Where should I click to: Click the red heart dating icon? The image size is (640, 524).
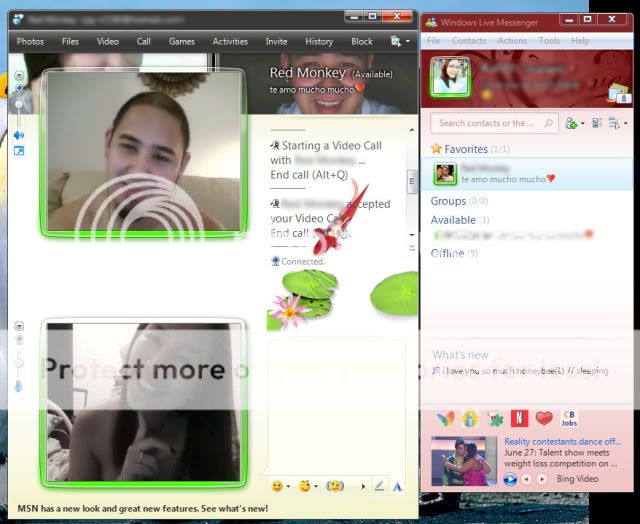pos(544,418)
